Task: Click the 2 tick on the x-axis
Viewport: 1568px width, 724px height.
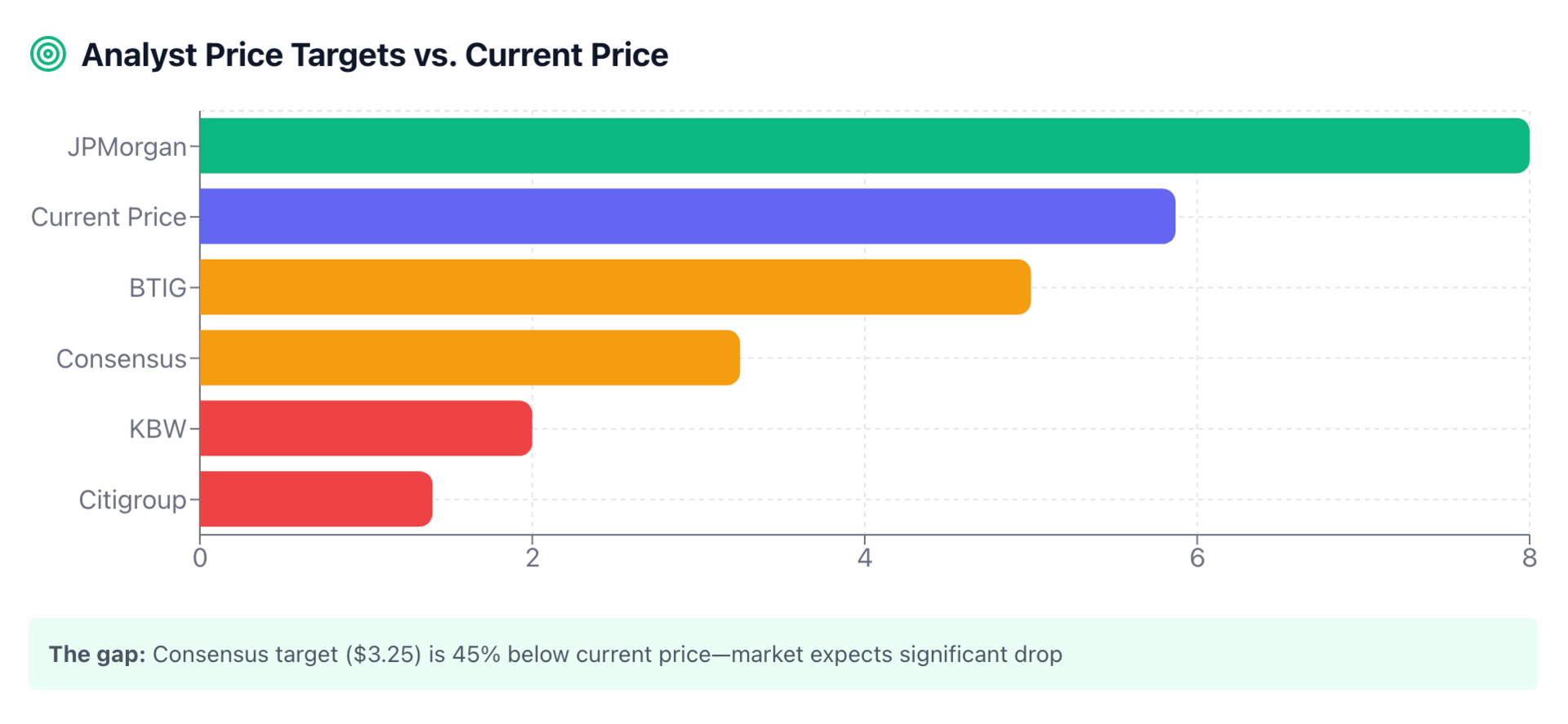Action: 532,558
